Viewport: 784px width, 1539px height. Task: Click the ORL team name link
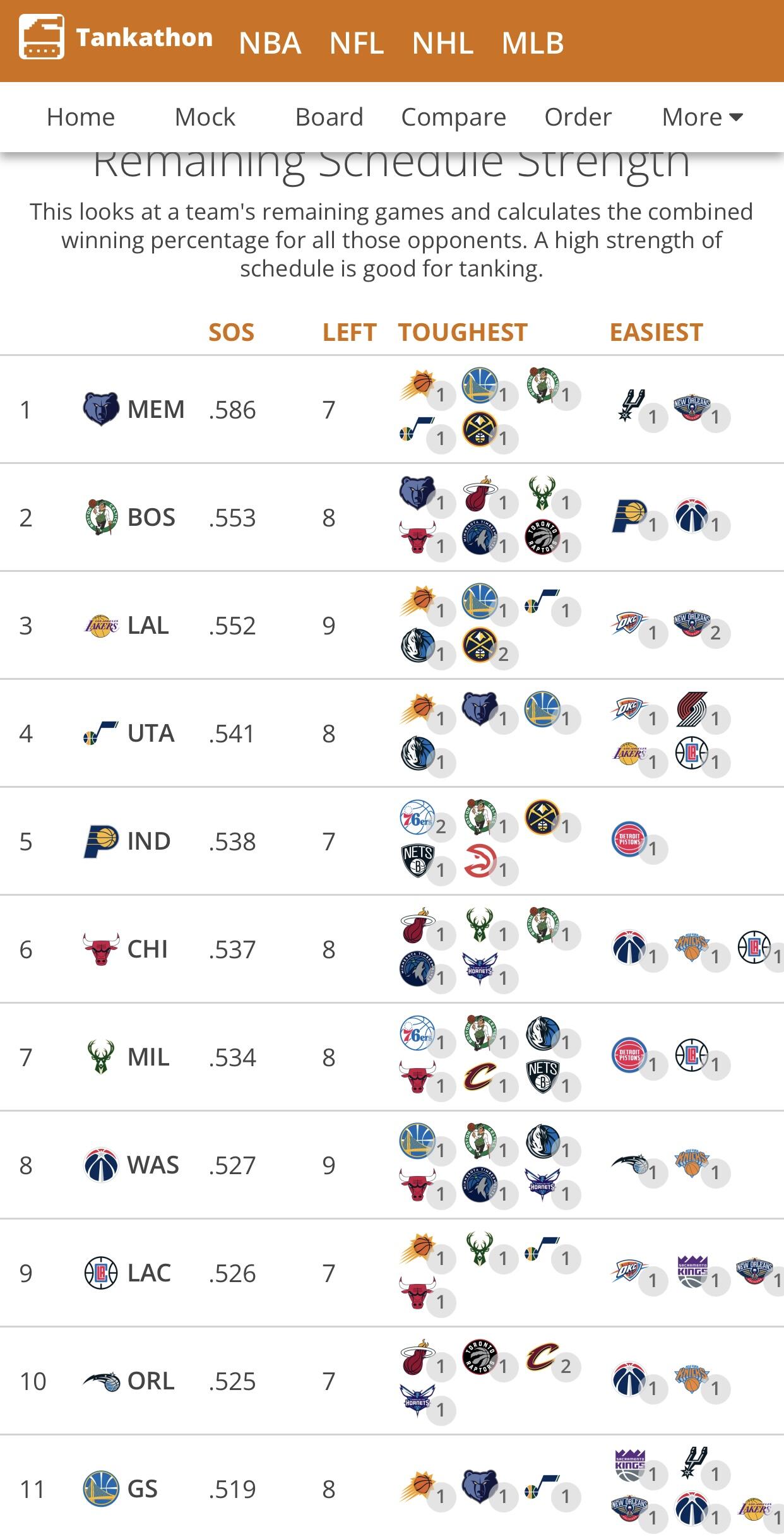(151, 1381)
